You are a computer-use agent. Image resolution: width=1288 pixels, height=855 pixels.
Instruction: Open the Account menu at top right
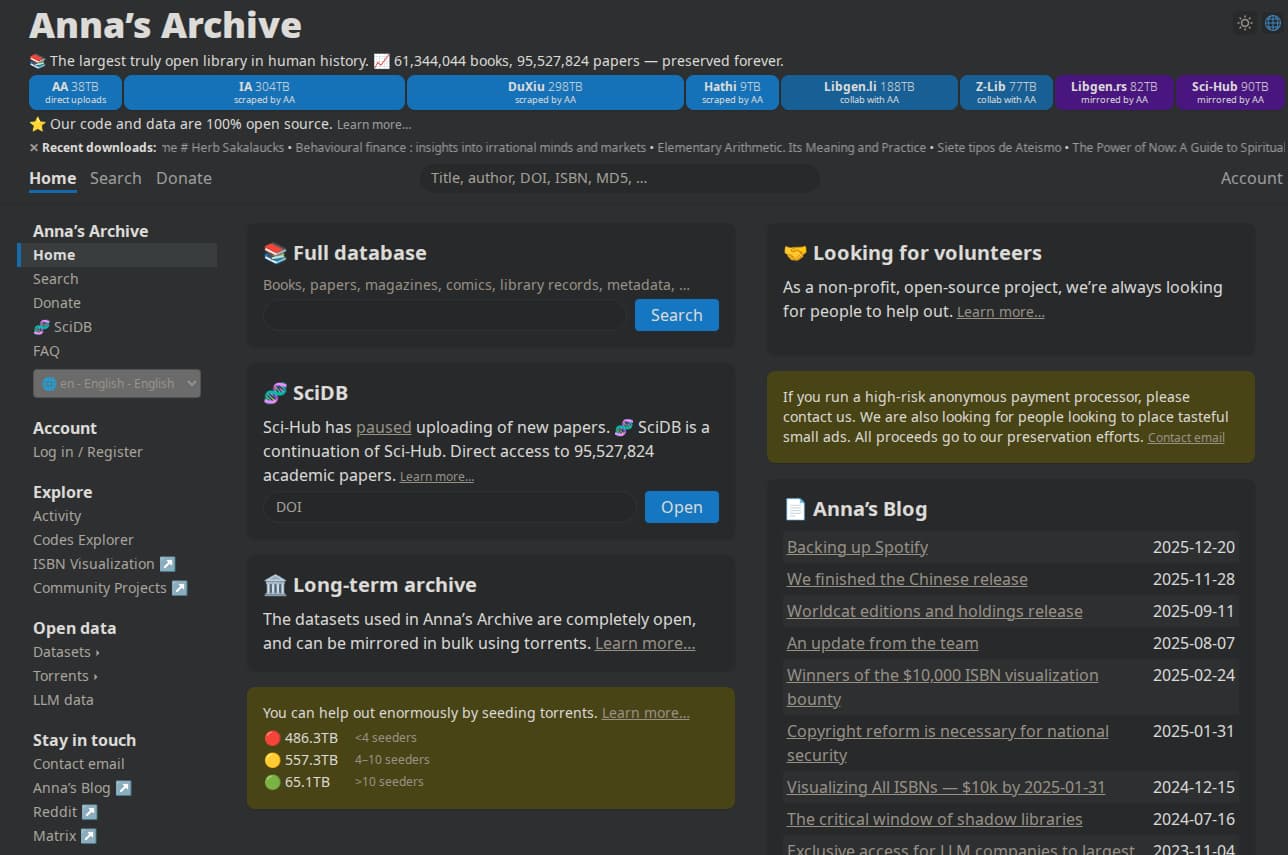click(x=1251, y=178)
